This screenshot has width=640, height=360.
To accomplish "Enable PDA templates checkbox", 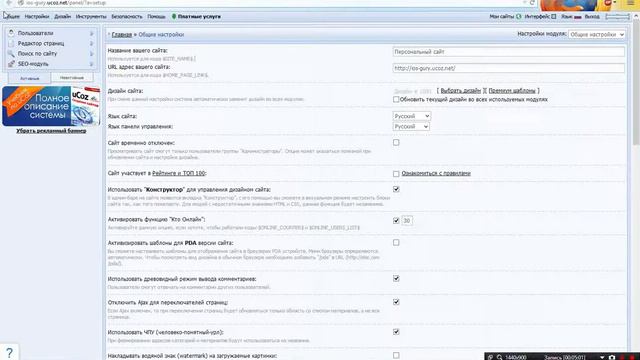I will pyautogui.click(x=396, y=242).
